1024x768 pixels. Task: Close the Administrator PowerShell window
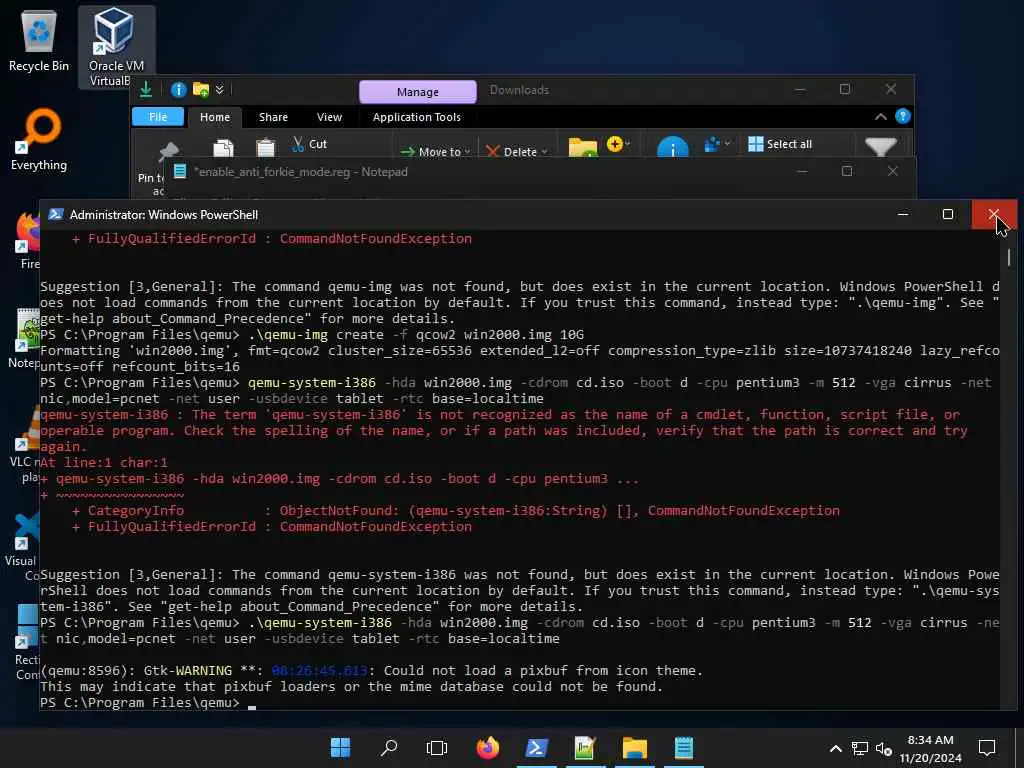point(994,214)
